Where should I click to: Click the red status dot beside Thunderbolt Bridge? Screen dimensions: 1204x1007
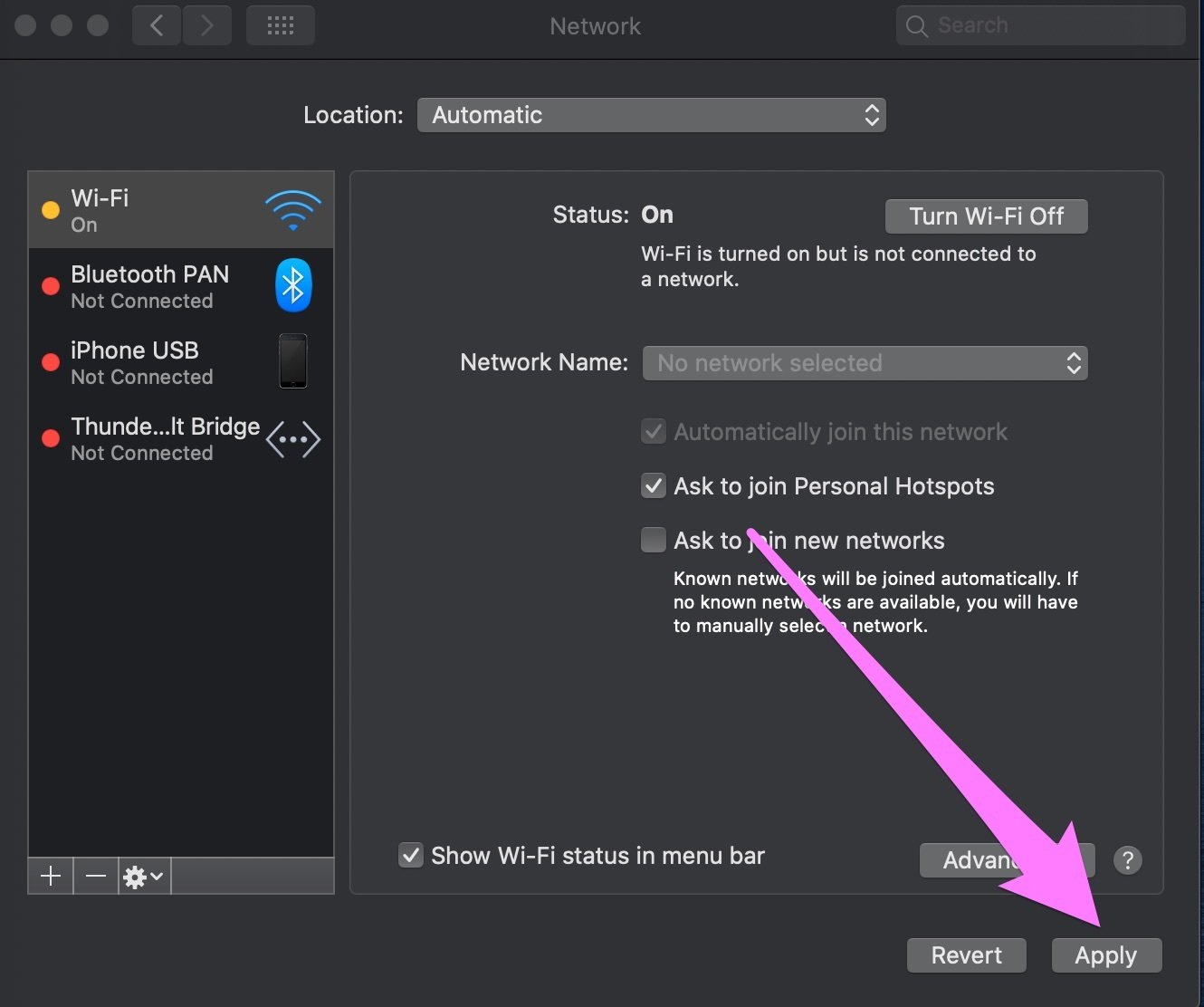(51, 438)
